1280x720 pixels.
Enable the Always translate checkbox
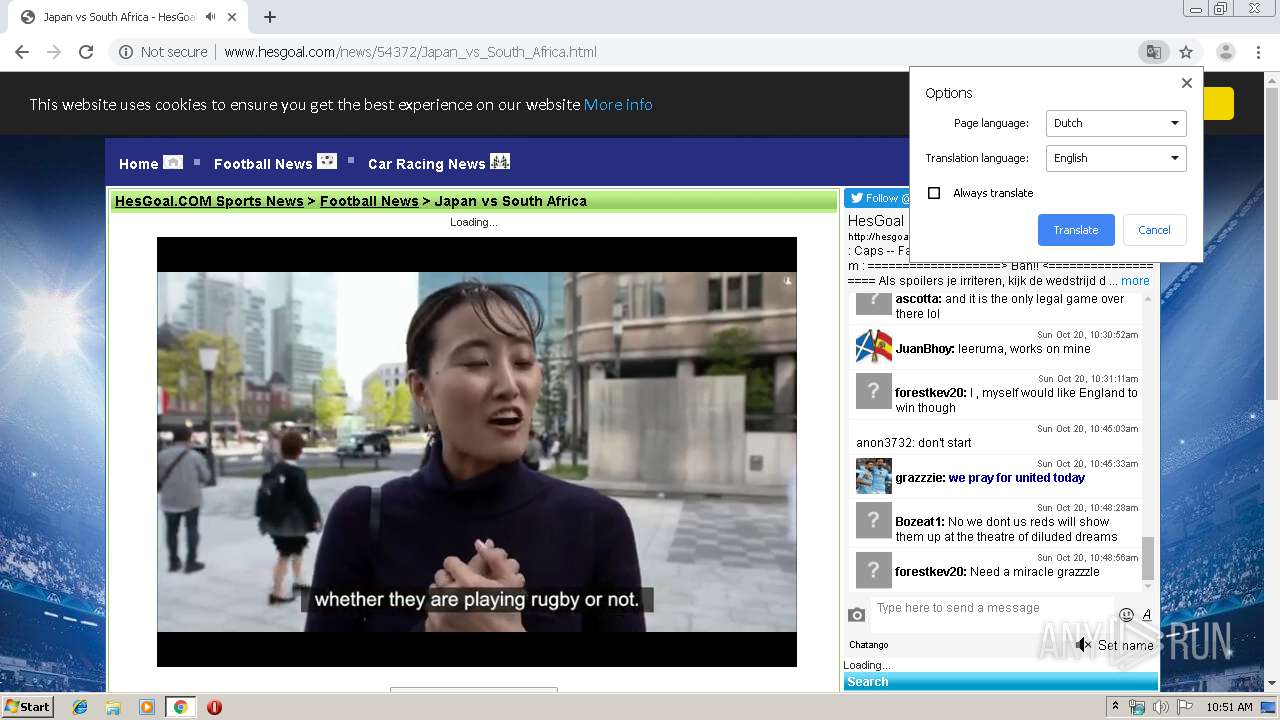click(x=934, y=193)
